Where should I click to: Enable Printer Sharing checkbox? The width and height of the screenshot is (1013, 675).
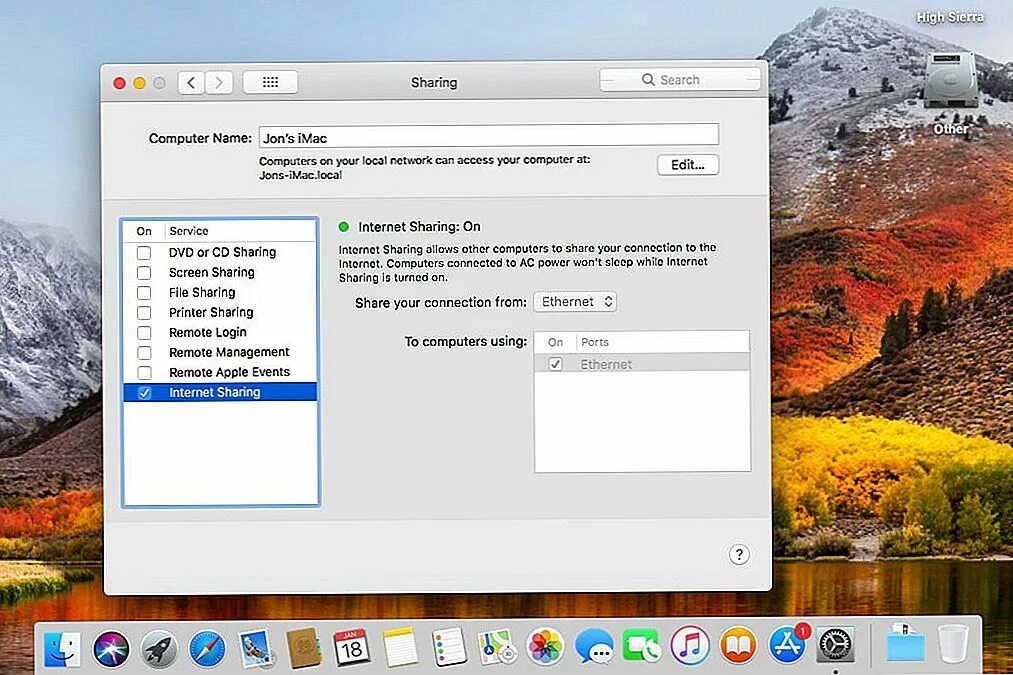tap(144, 313)
